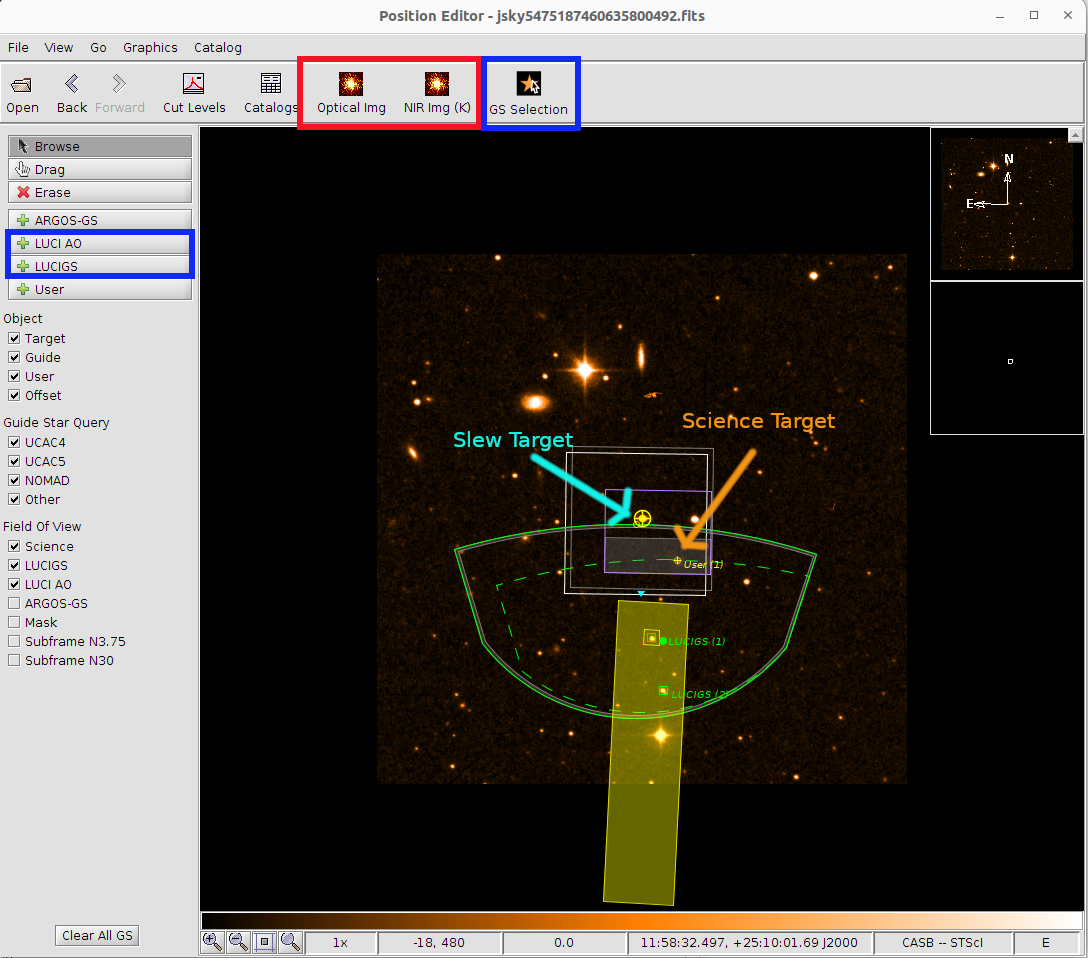Go Back using the toolbar arrow
This screenshot has width=1088, height=958.
(x=71, y=92)
